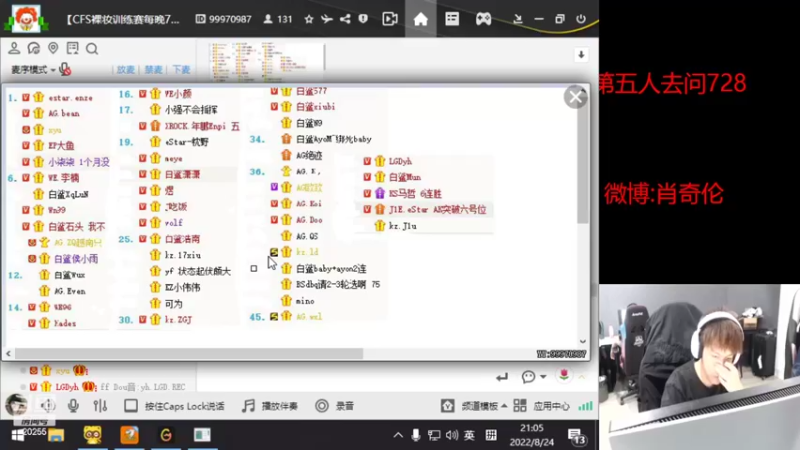Click the online user count 131
Screen dimensions: 800x450
point(278,19)
